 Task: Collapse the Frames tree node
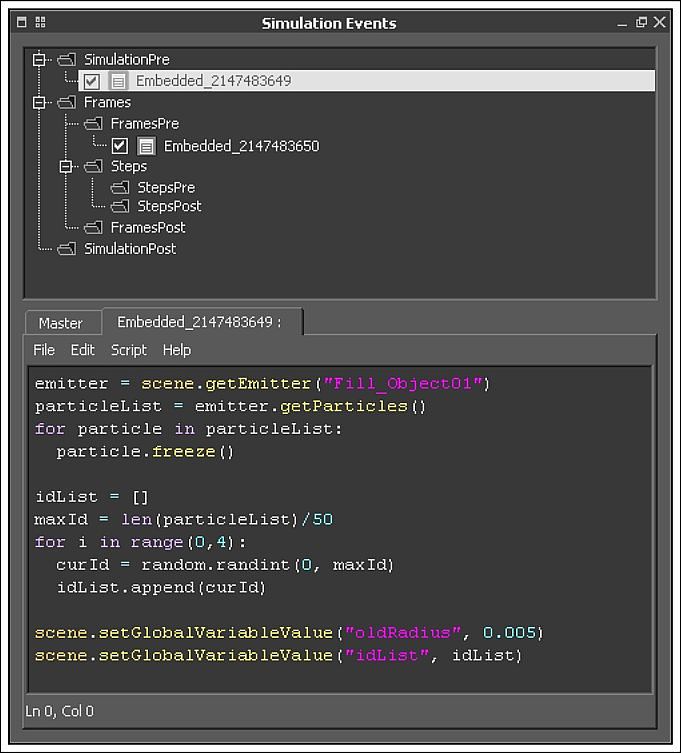39,102
